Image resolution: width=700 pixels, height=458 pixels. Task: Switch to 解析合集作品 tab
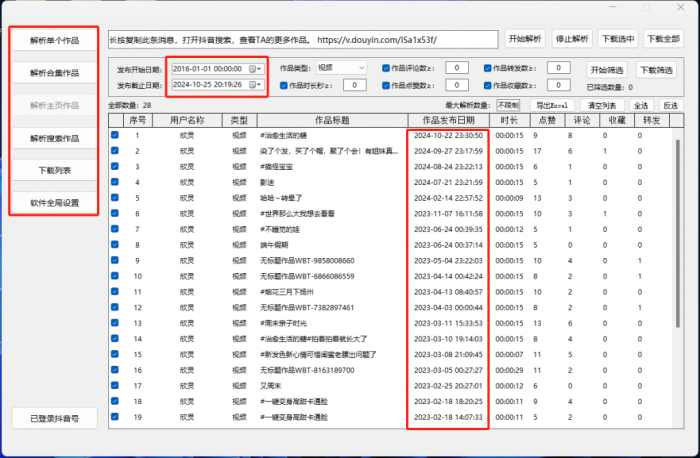tap(55, 74)
